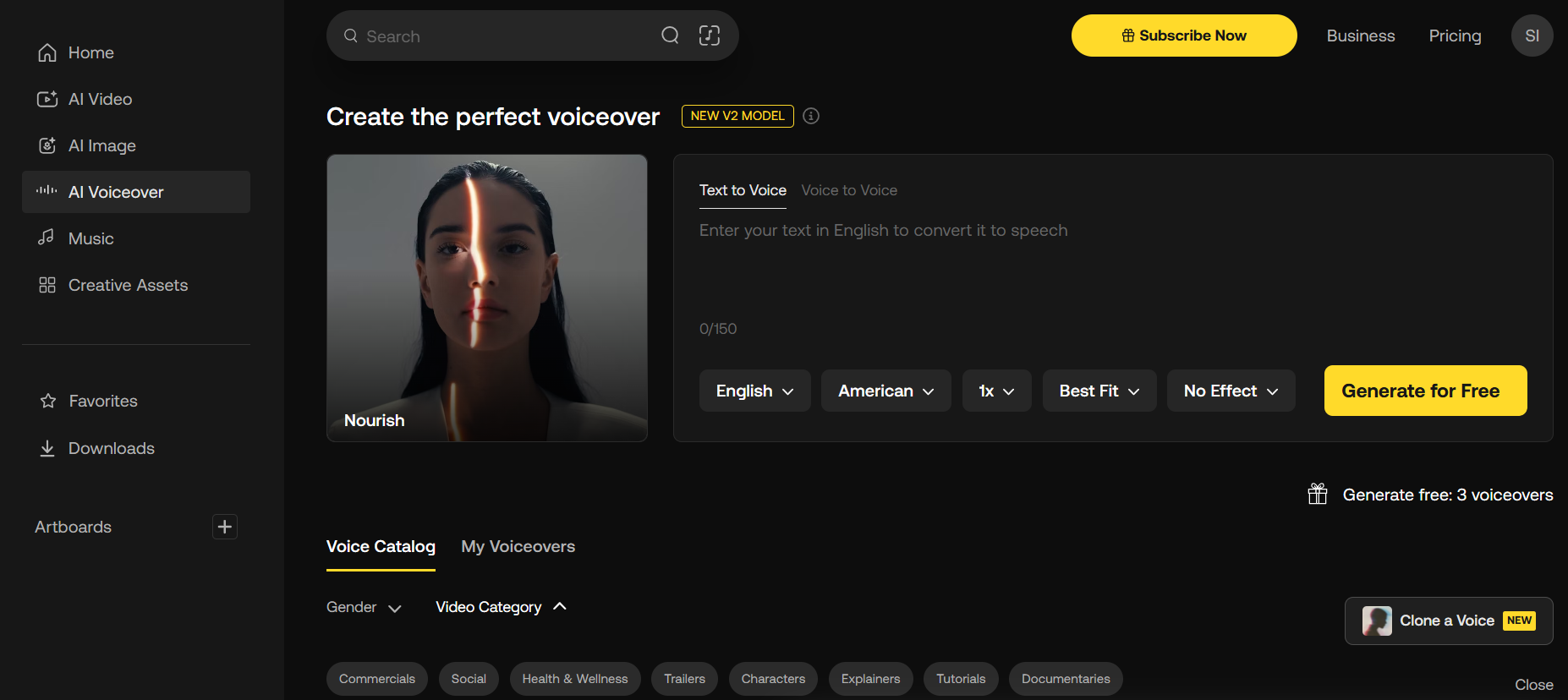The width and height of the screenshot is (1568, 700).
Task: Click the Generate for Free button
Action: (x=1425, y=391)
